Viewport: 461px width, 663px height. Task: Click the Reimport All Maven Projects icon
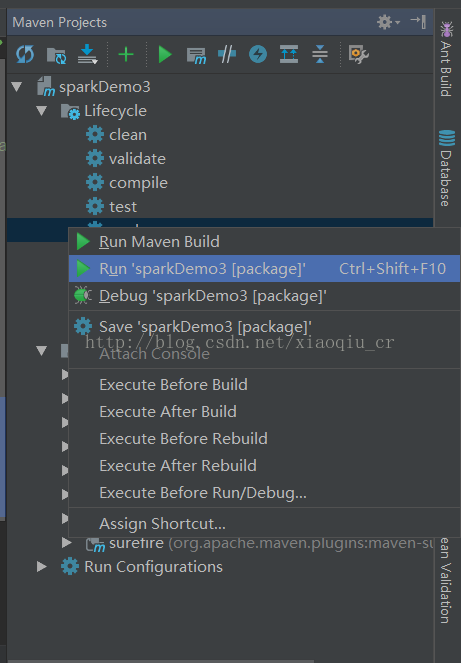[x=25, y=55]
